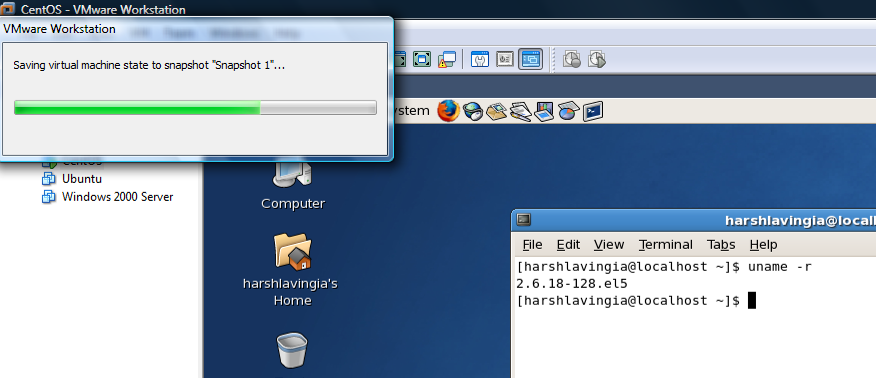The width and height of the screenshot is (876, 378).
Task: Open View menu in terminal
Action: pyautogui.click(x=609, y=245)
